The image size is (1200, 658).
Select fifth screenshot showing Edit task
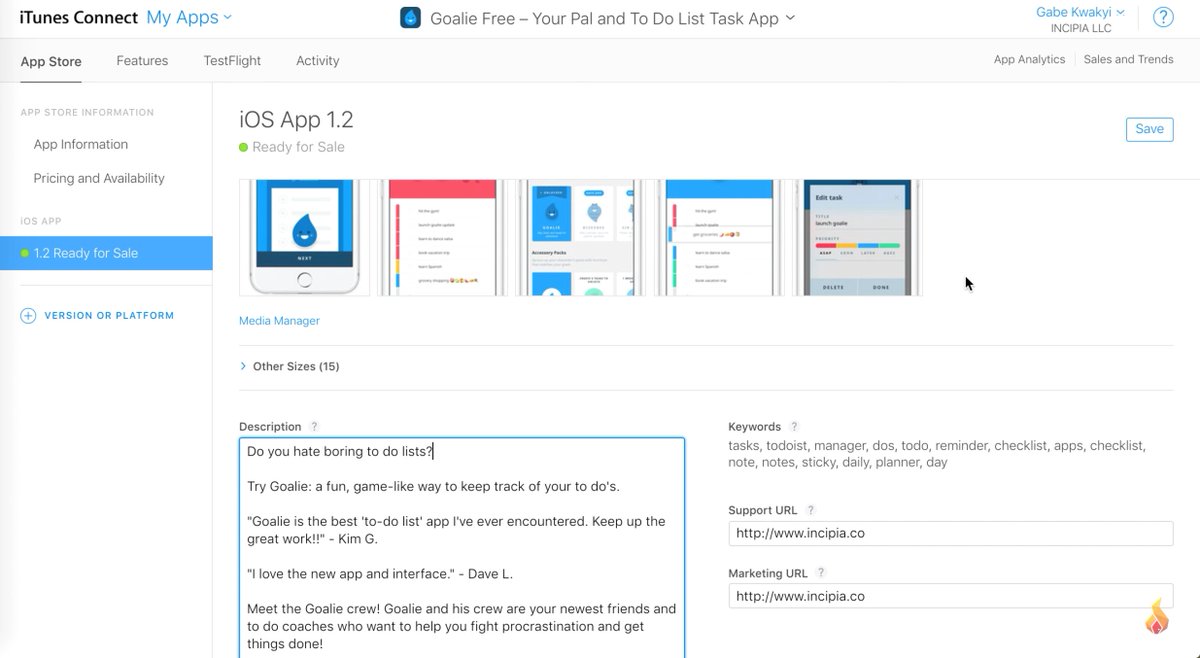[857, 238]
